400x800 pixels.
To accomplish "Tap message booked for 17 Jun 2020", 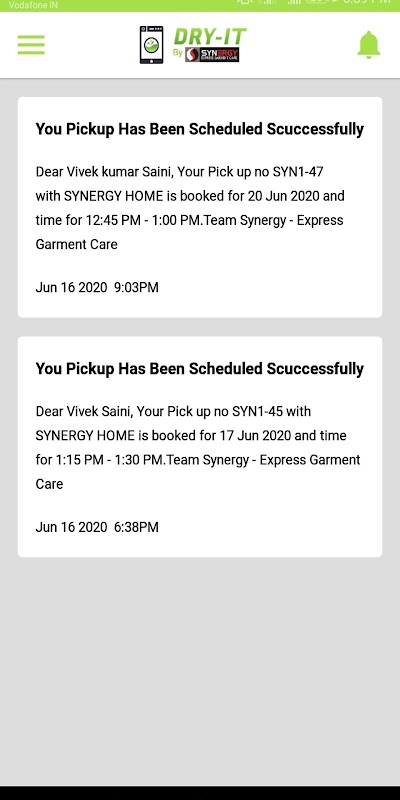I will (198, 447).
